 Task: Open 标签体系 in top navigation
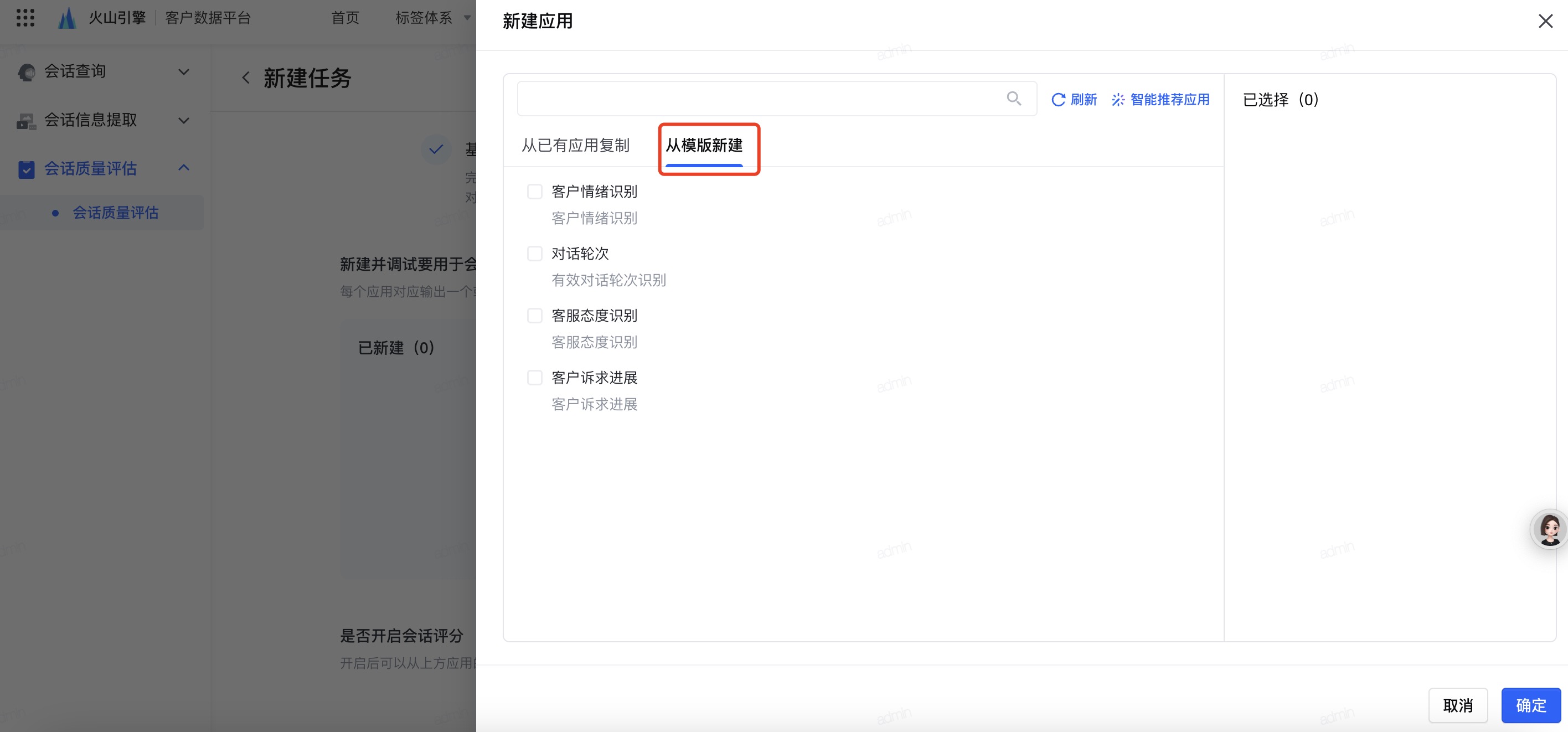tap(424, 18)
